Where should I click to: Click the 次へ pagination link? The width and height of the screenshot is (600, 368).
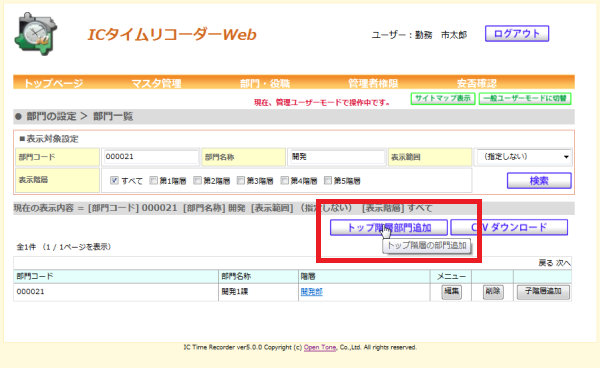563,263
